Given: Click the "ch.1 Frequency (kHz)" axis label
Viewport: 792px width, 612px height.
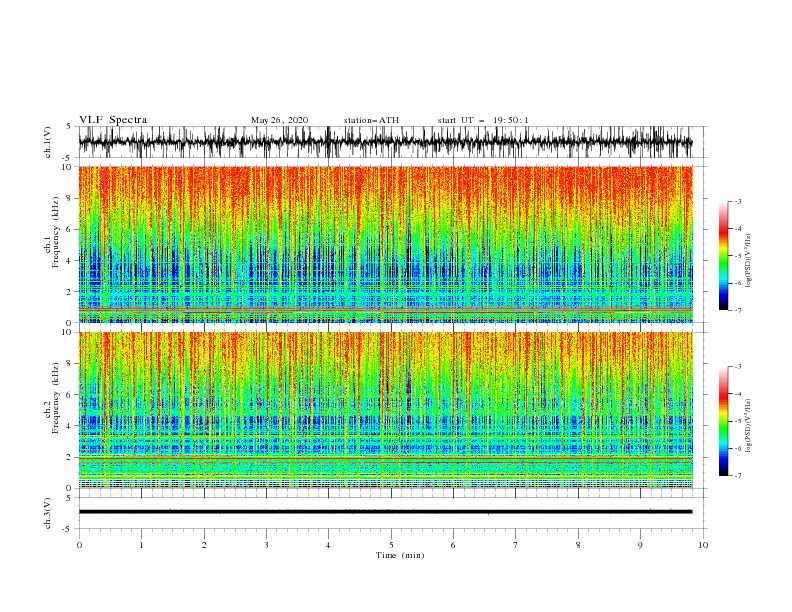Looking at the screenshot, I should coord(53,232).
